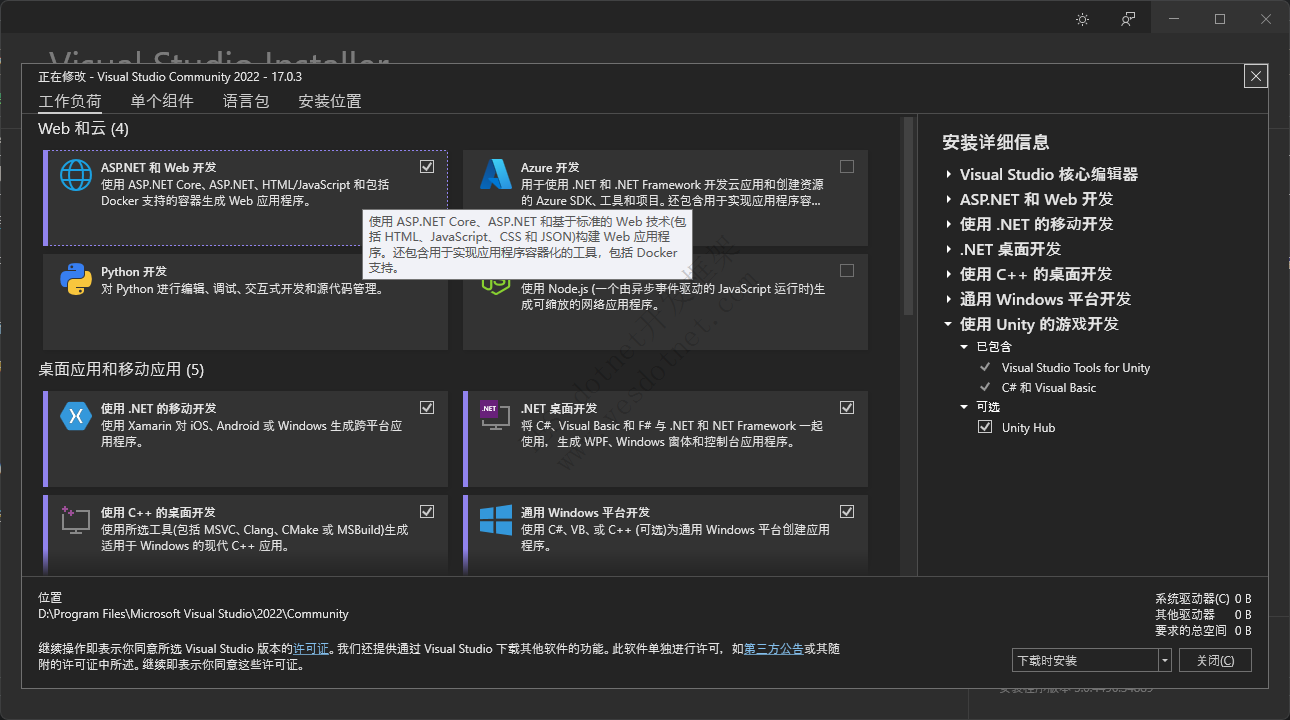
Task: Uncheck the ASP.NET 和 Web 开发 workload
Action: point(427,166)
